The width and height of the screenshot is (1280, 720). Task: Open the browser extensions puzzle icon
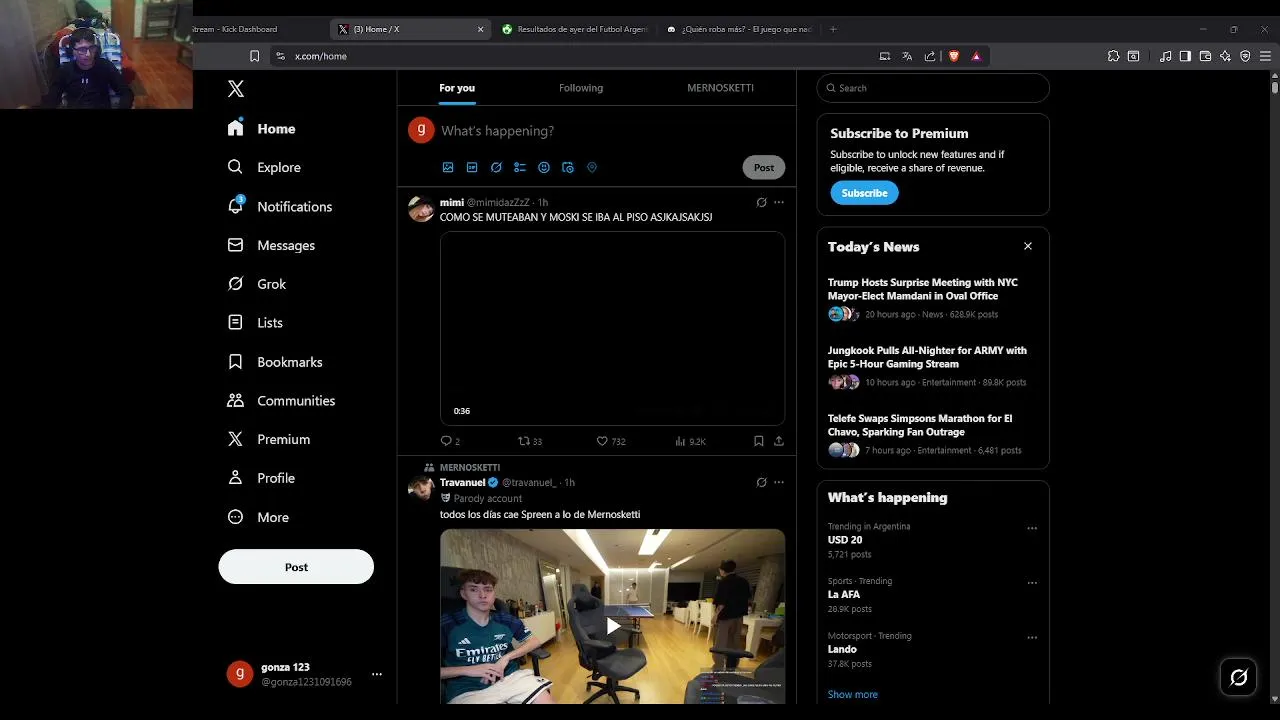coord(1113,56)
